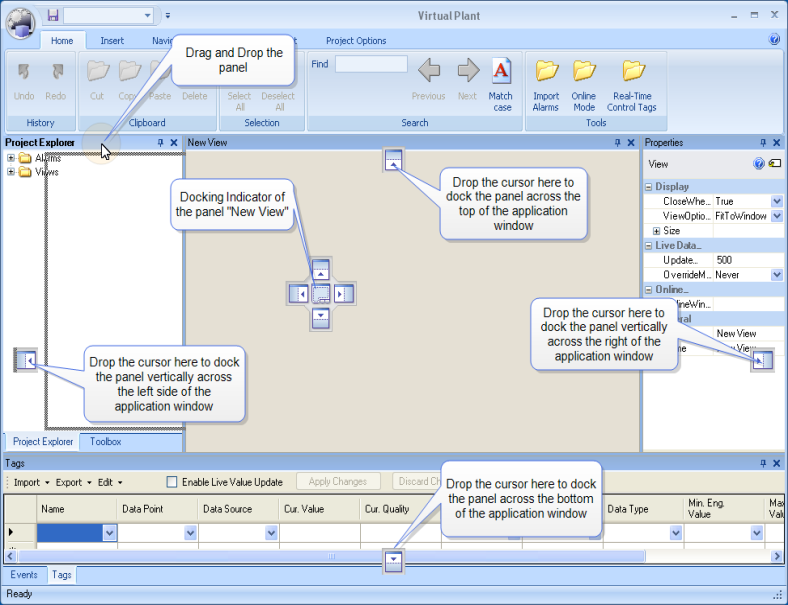The width and height of the screenshot is (788, 605).
Task: Open the Project Options ribbon tab
Action: pos(356,41)
